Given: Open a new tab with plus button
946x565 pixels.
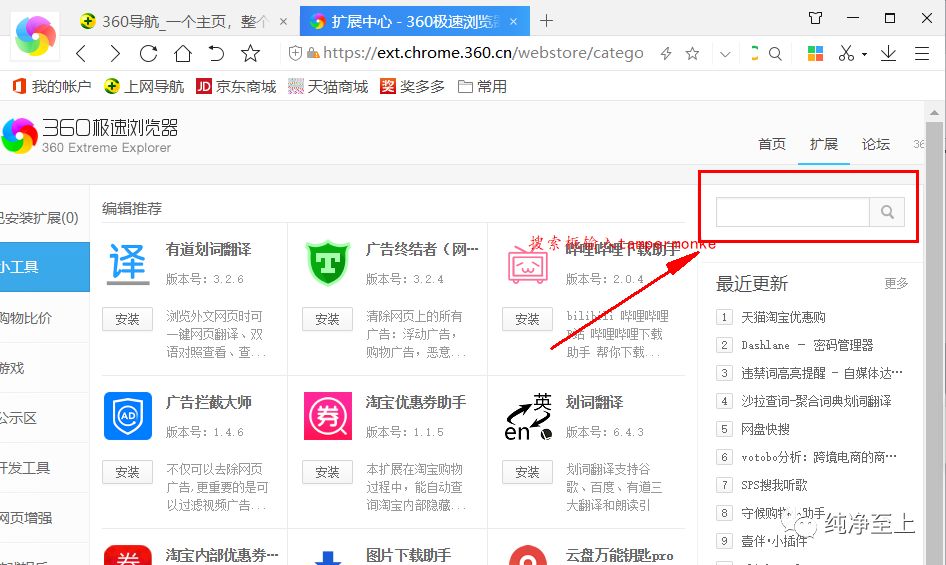Looking at the screenshot, I should [547, 21].
